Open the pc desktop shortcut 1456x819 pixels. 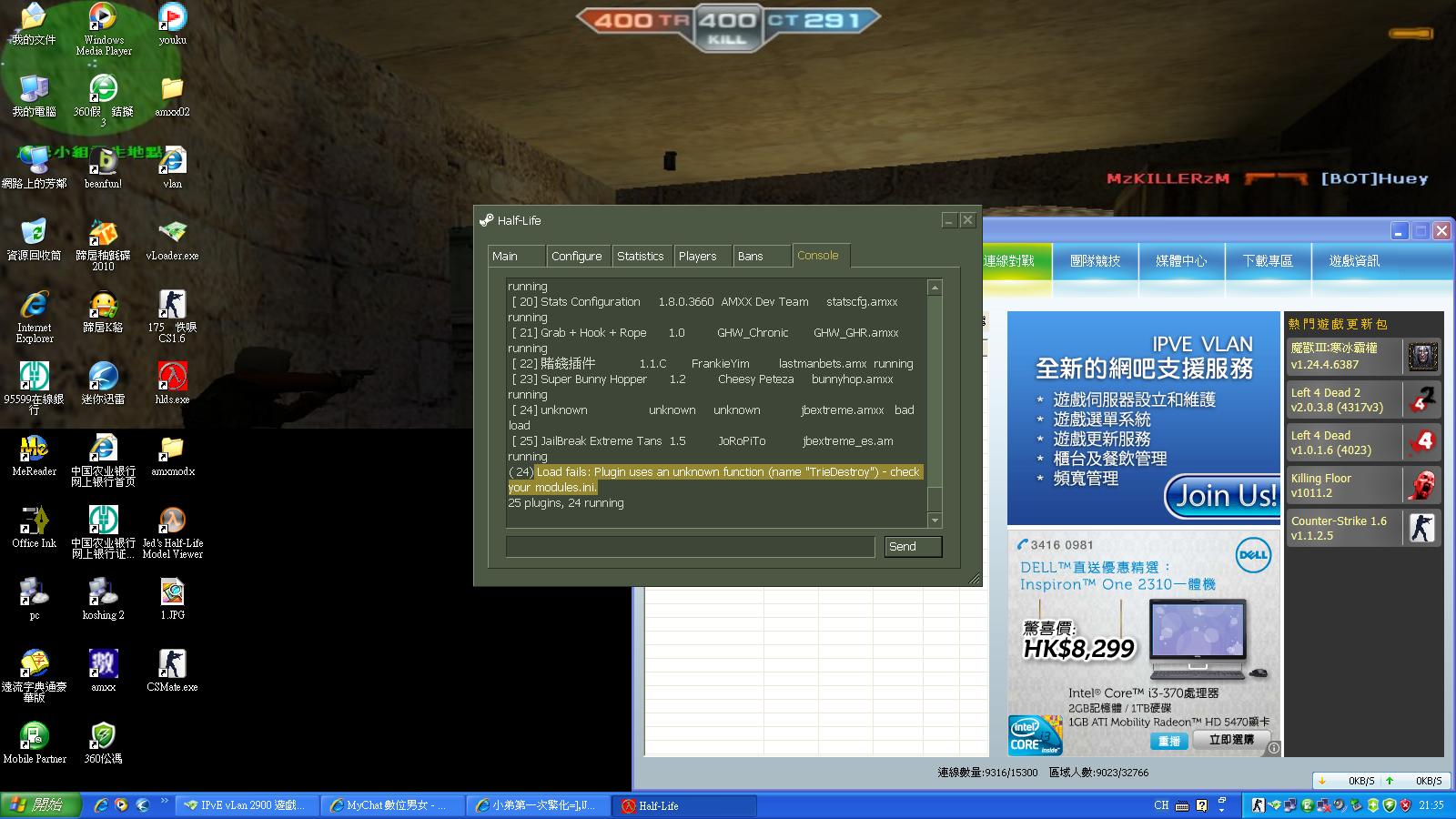click(x=35, y=599)
